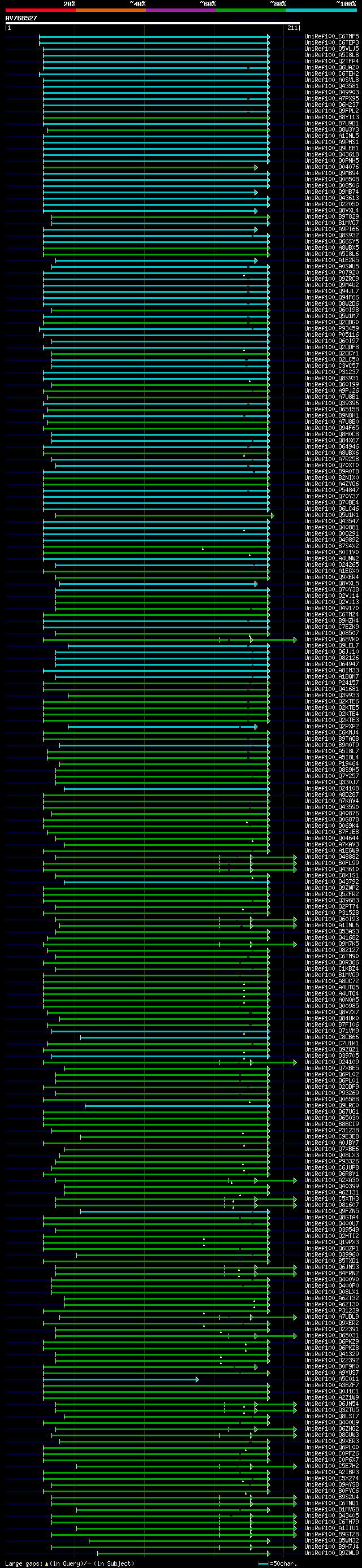The height and width of the screenshot is (1568, 362).
Task: Select the UniRef100_Q6H237 label
Action: point(331,105)
